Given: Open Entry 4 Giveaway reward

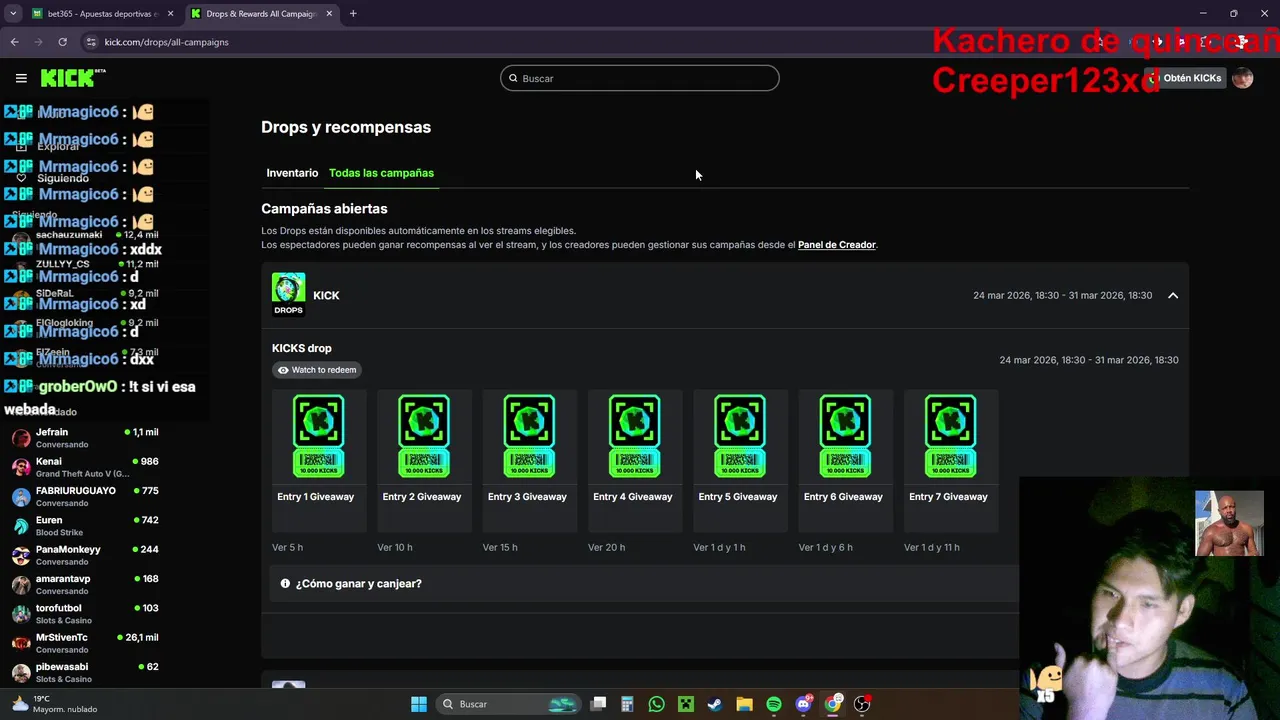Looking at the screenshot, I should coord(634,459).
